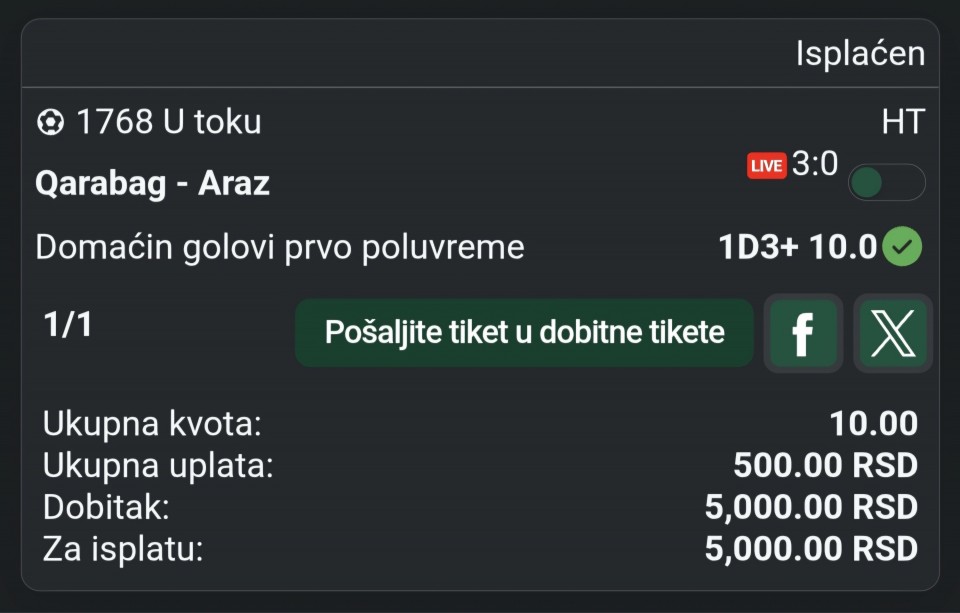Share the ticket on Facebook
Screen dimensions: 960x613
tap(802, 333)
